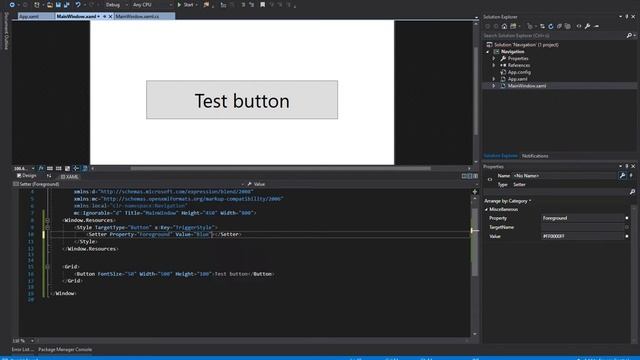Open the Setter (Foreground) element dropdown

point(129,184)
